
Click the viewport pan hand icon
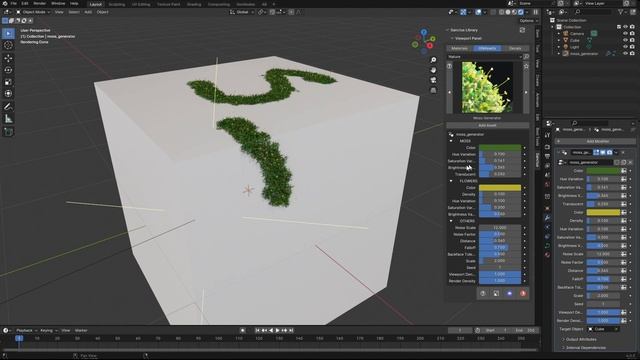433,70
